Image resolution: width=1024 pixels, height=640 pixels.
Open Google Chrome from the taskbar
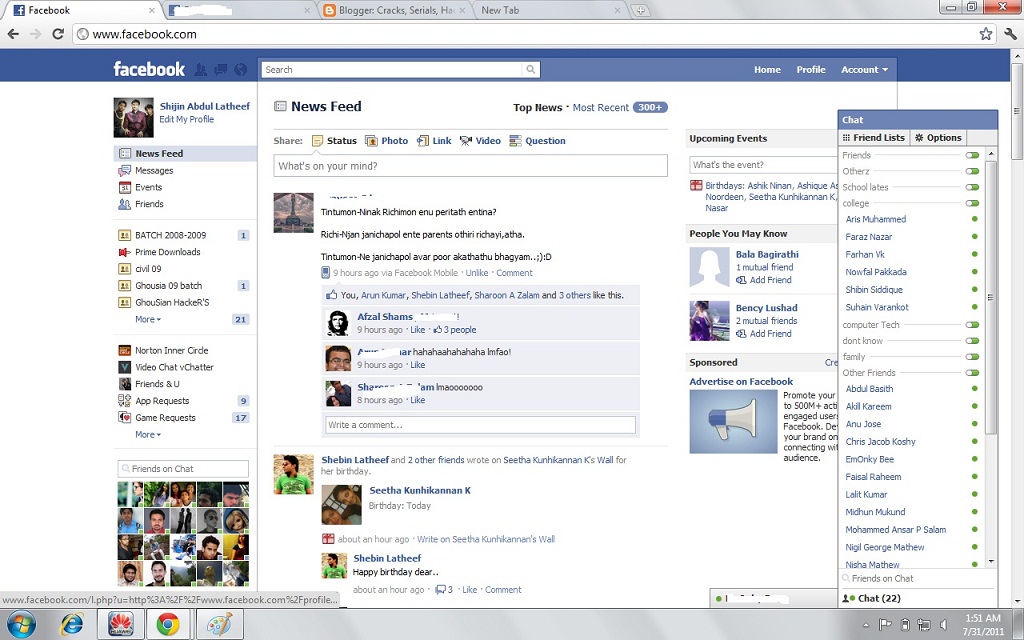coord(168,624)
